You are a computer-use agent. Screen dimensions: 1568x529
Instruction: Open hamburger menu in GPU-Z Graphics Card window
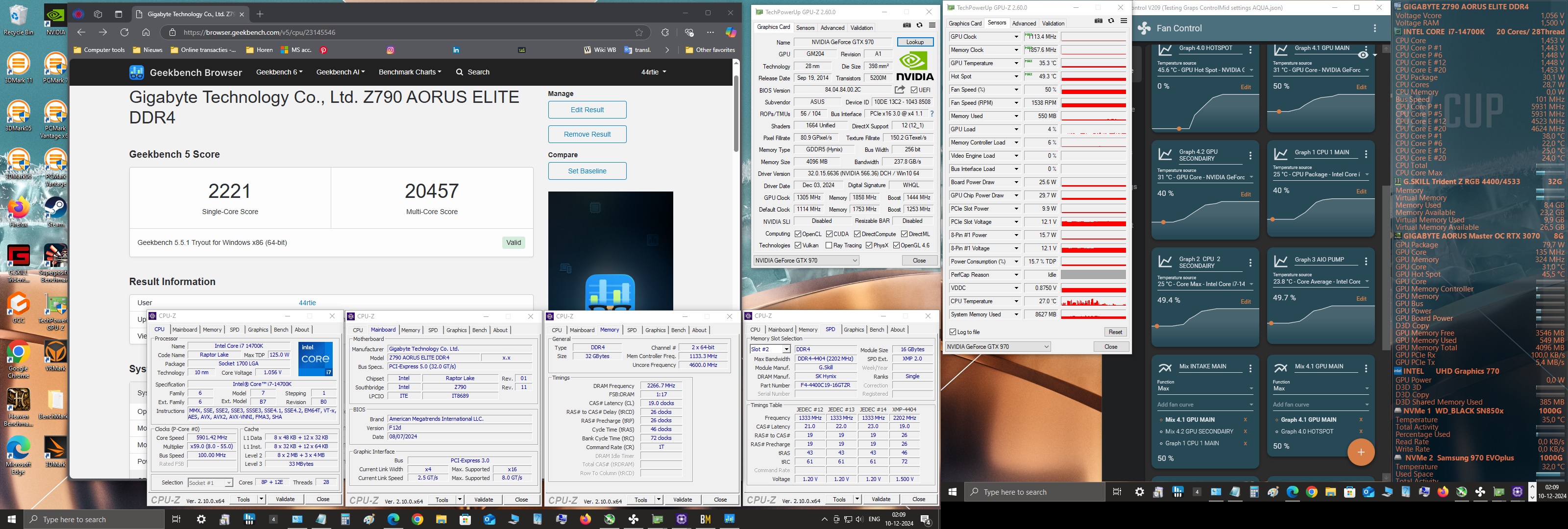(932, 25)
